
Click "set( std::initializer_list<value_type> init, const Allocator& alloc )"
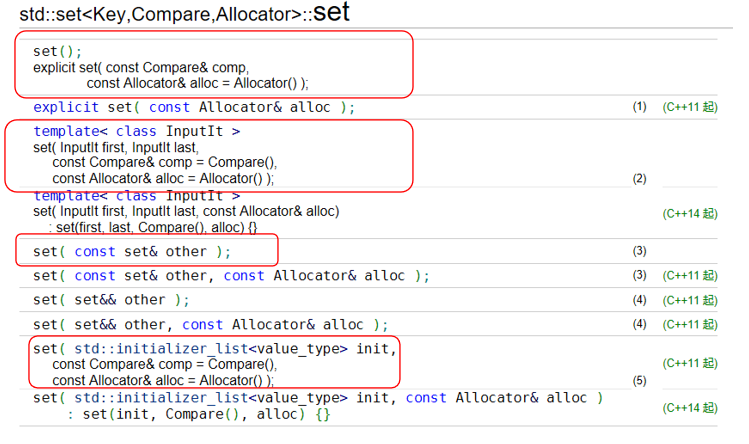318,398
